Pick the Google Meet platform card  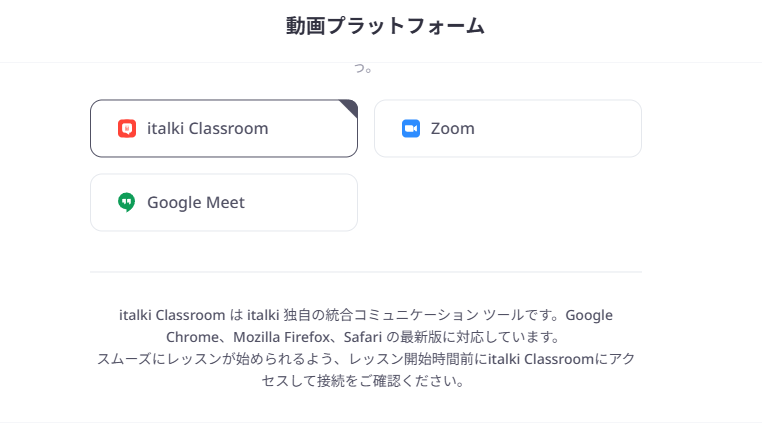click(224, 202)
